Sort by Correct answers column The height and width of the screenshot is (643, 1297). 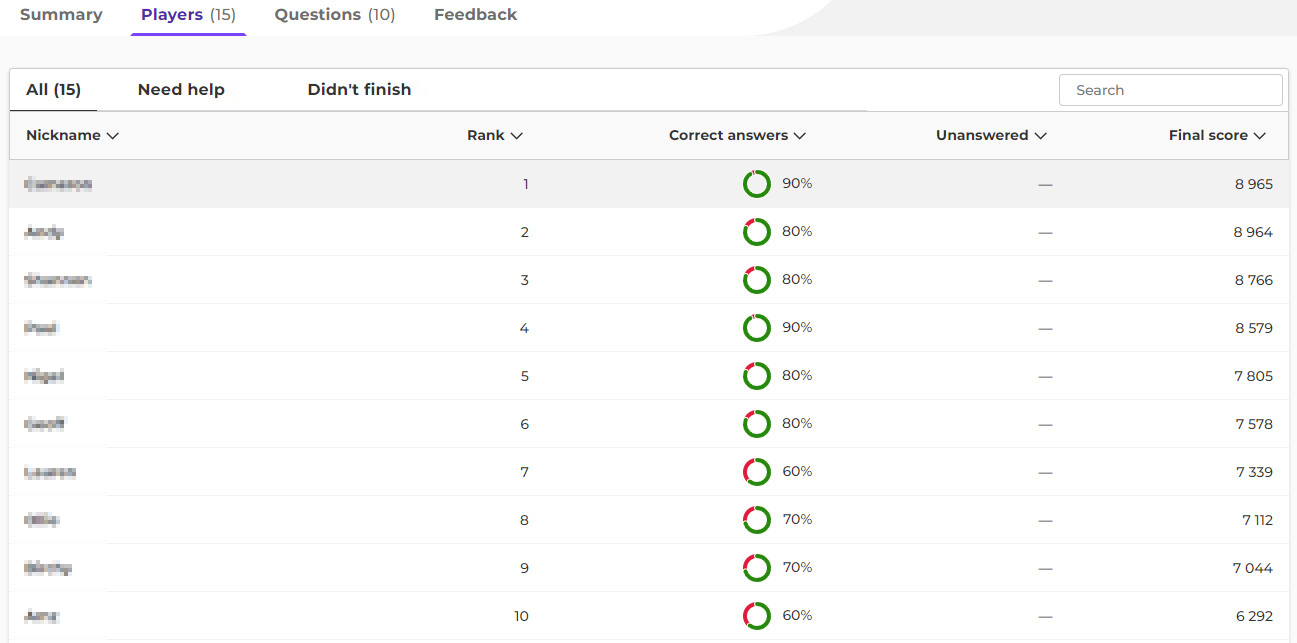click(737, 136)
